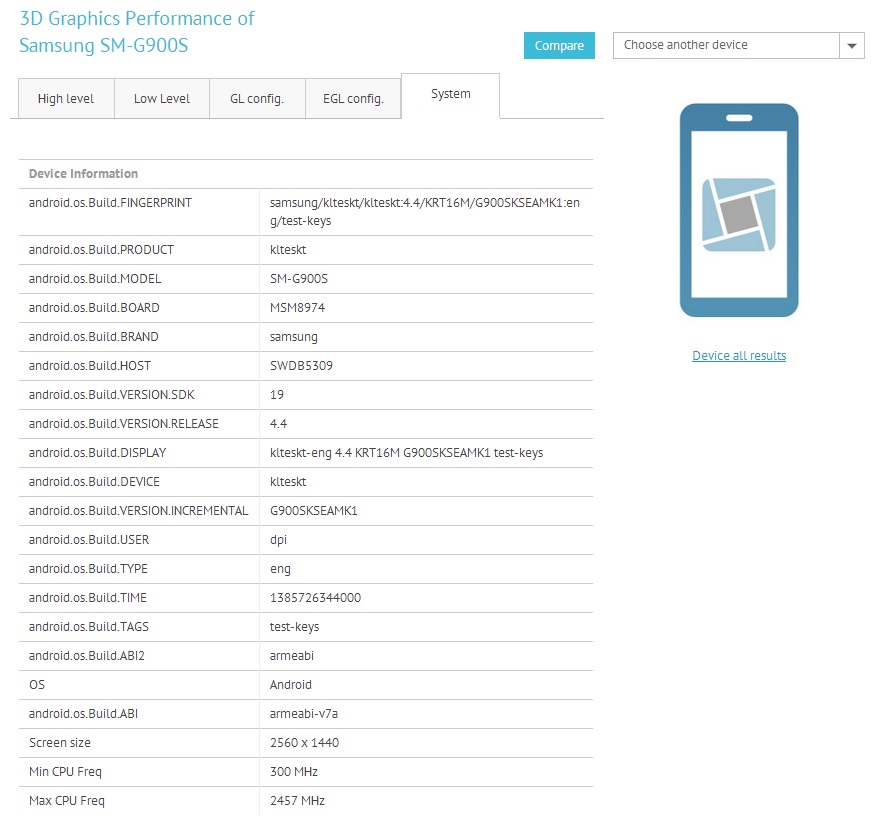Select the test-keys tags value
The height and width of the screenshot is (822, 884).
pyautogui.click(x=294, y=627)
